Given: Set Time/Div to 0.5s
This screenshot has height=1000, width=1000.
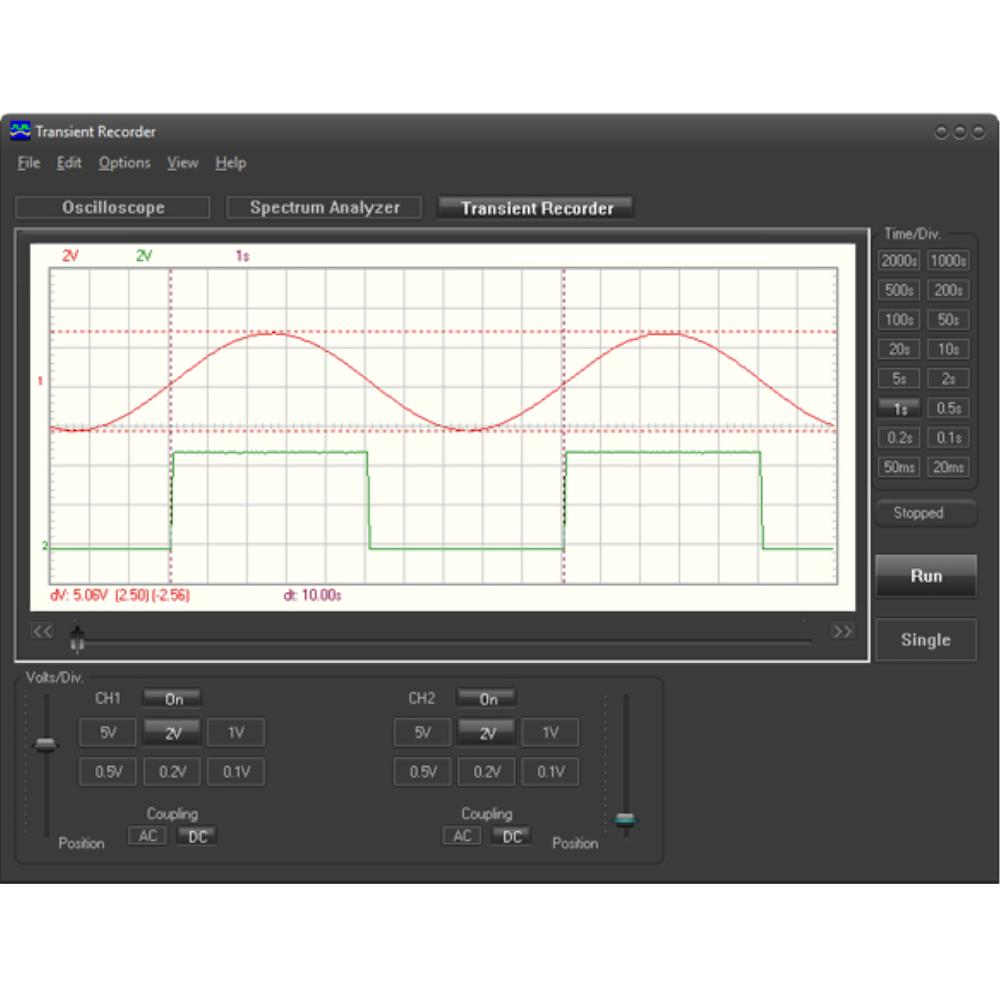Looking at the screenshot, I should (948, 408).
